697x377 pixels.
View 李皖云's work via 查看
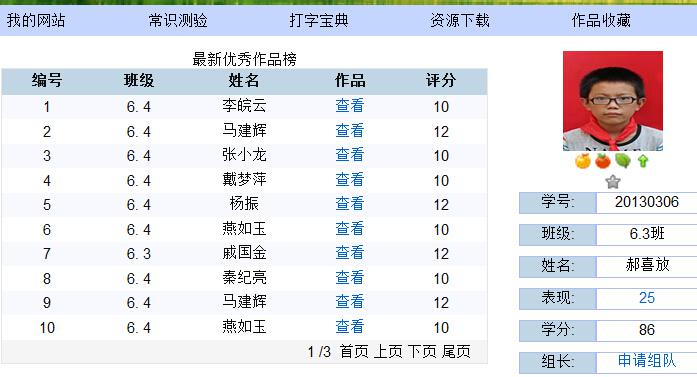[350, 106]
